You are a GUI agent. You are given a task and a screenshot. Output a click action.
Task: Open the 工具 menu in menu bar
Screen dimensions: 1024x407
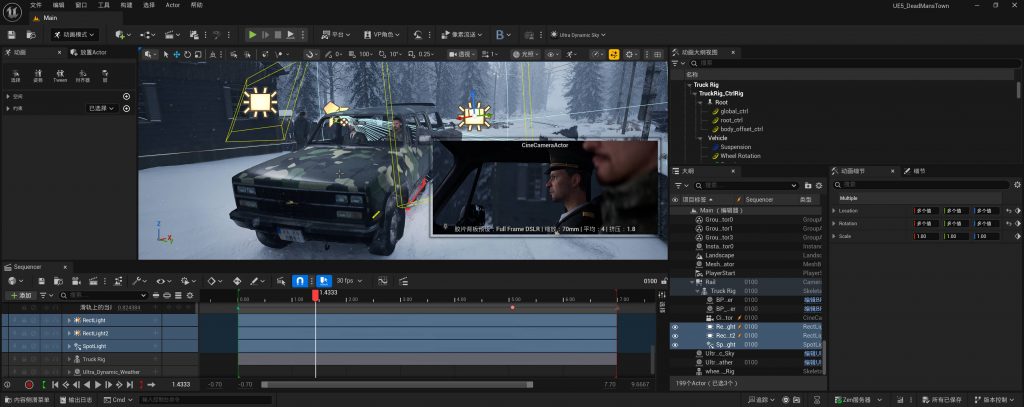point(103,5)
